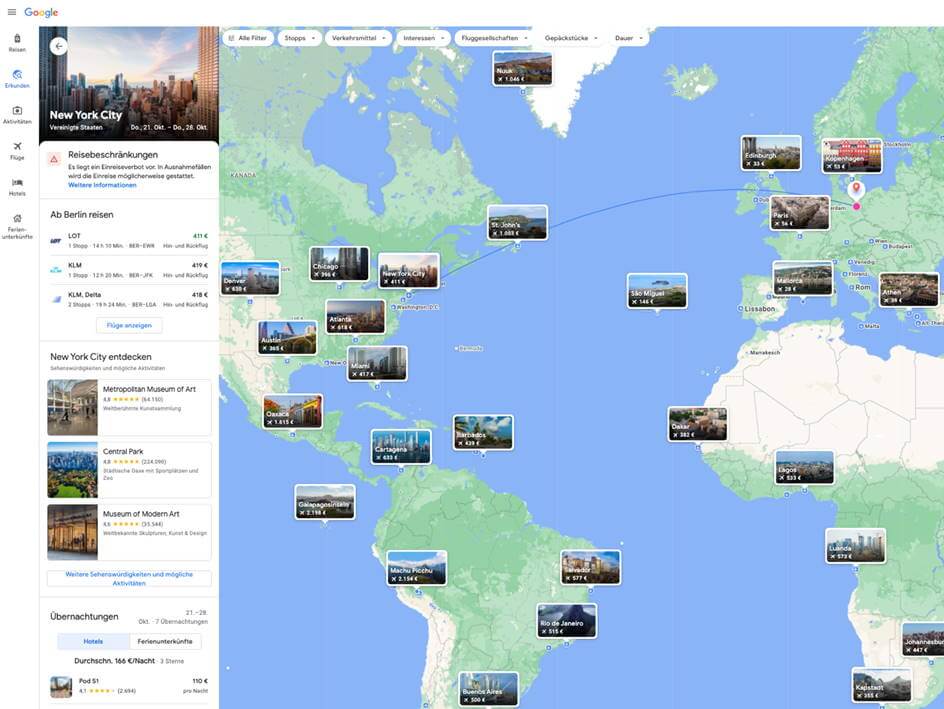944x709 pixels.
Task: Click the Flüge anzeigen button
Action: 129,325
